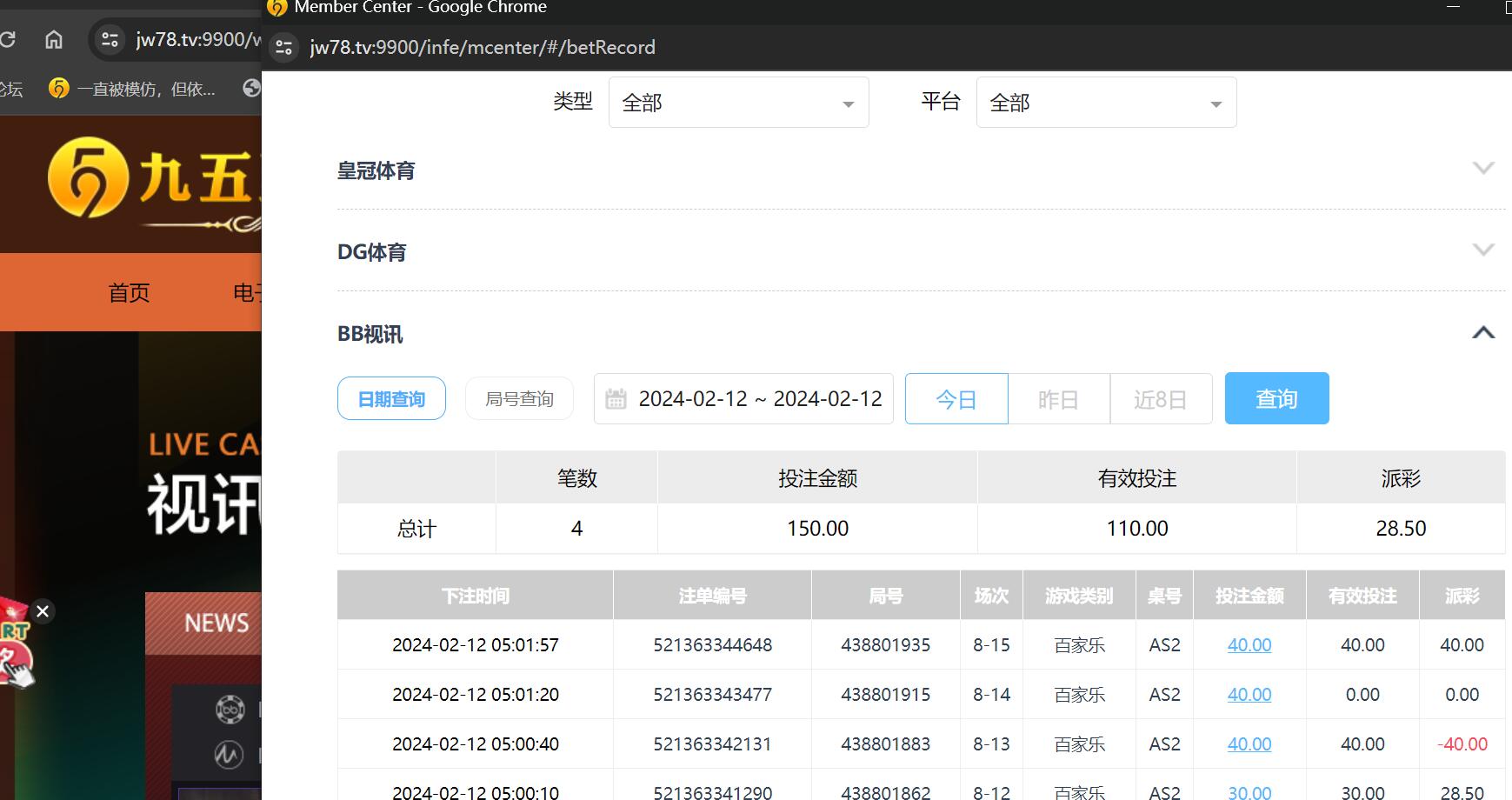
Task: Click the BB视讯 section title
Action: click(x=370, y=334)
